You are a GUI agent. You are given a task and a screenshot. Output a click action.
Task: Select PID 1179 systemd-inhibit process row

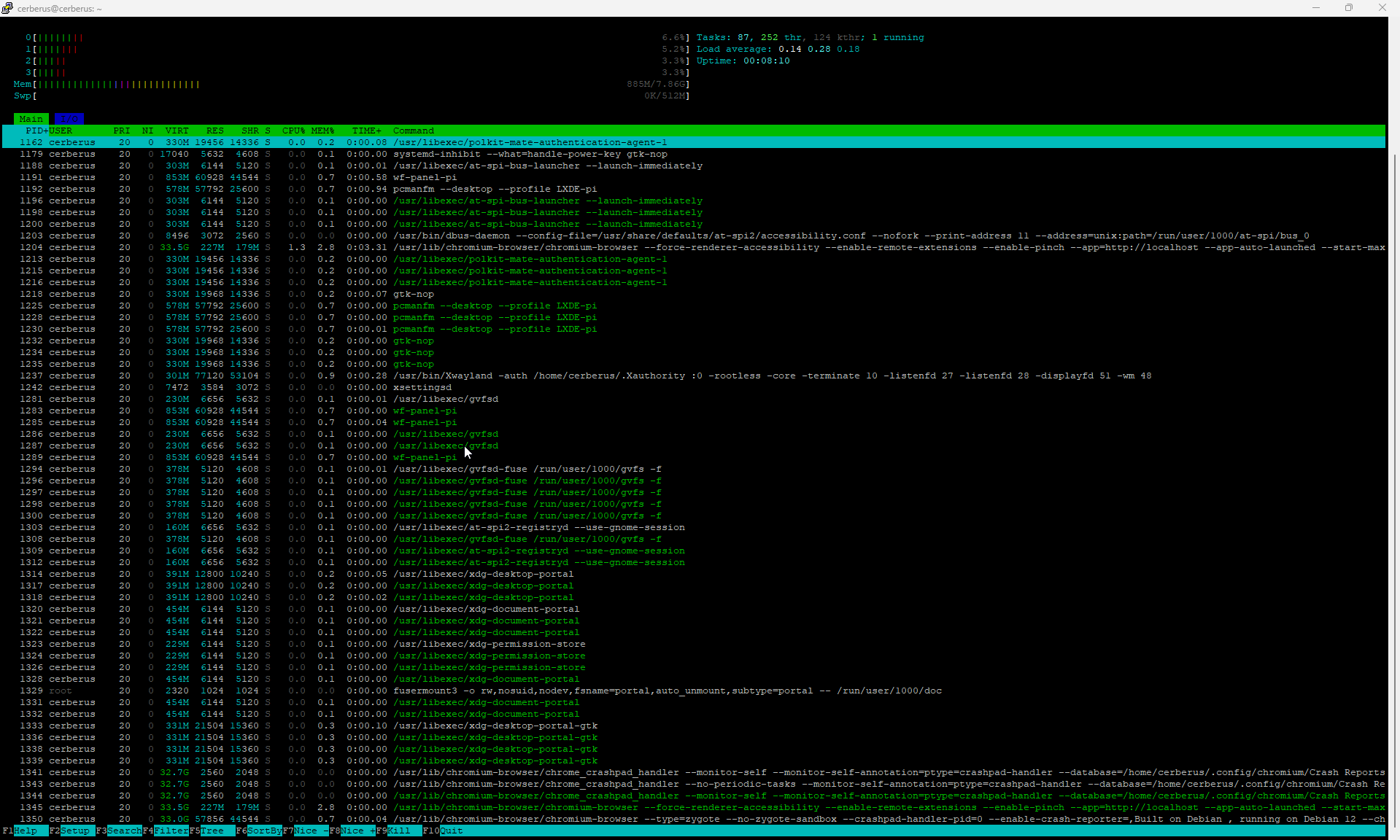click(x=693, y=154)
